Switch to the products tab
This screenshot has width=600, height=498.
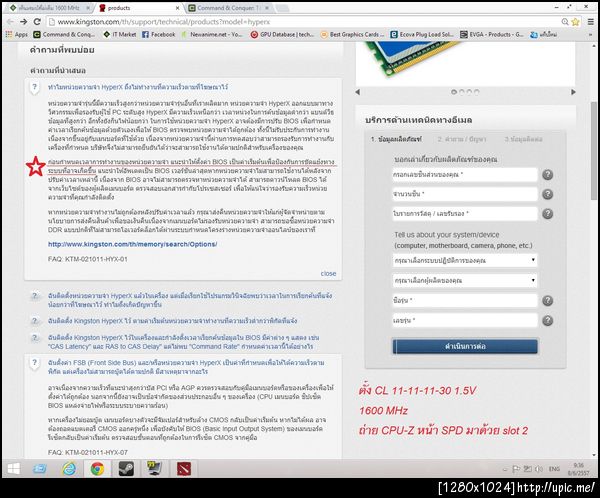pyautogui.click(x=139, y=8)
